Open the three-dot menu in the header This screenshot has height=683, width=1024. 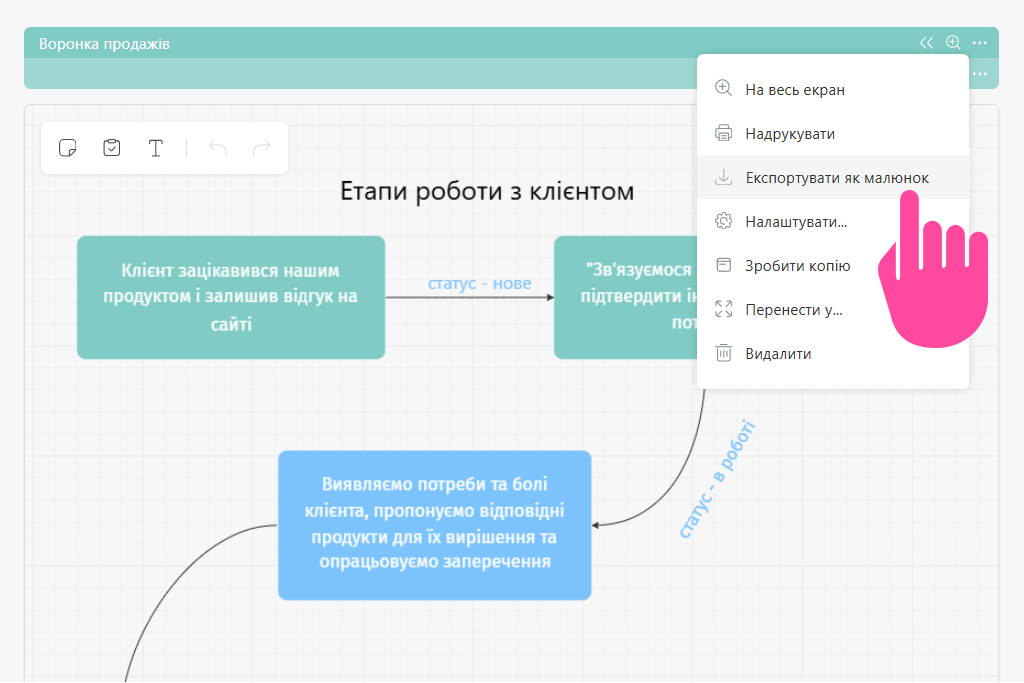tap(980, 43)
